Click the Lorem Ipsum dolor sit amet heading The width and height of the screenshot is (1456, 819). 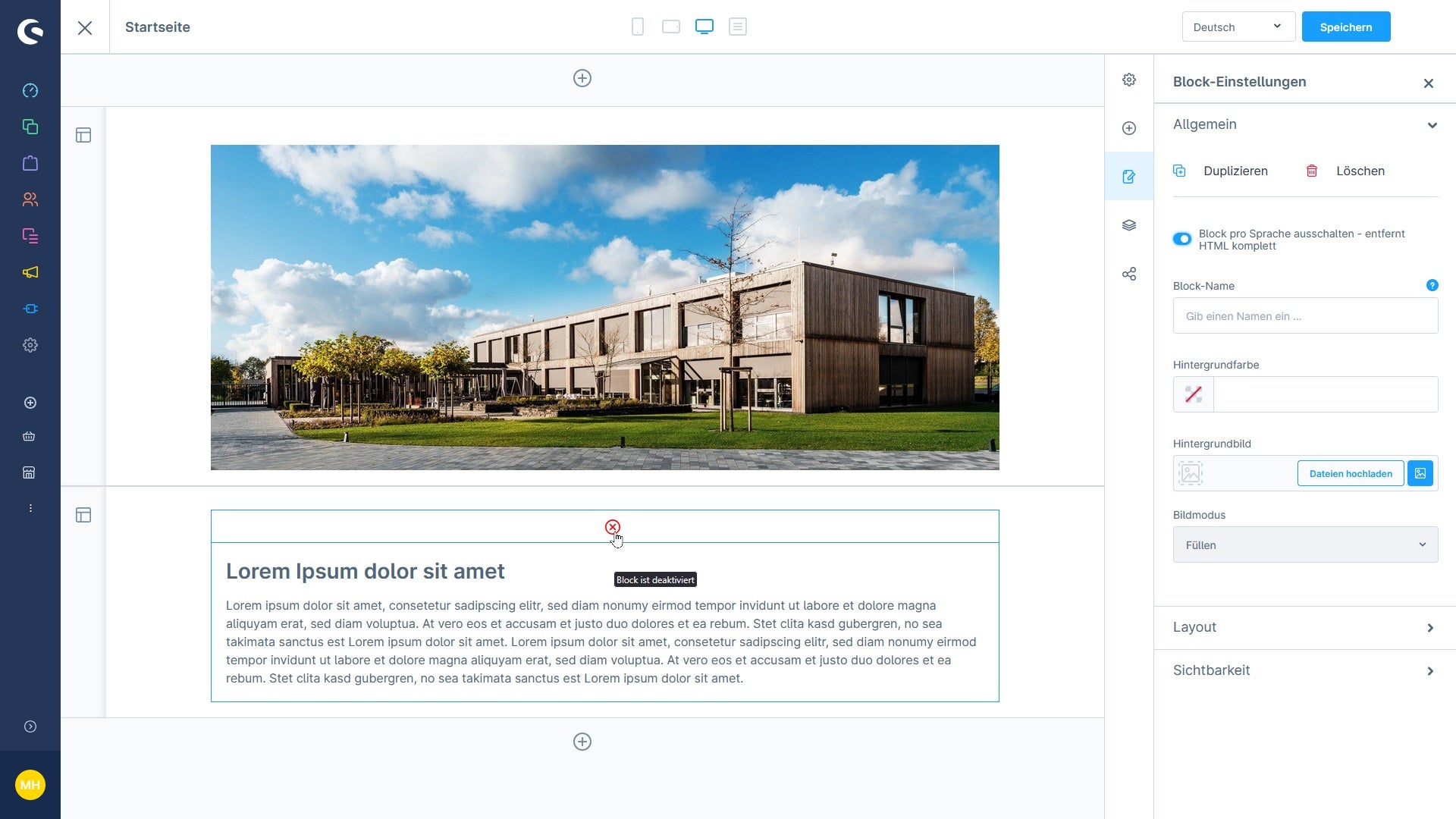click(x=365, y=571)
